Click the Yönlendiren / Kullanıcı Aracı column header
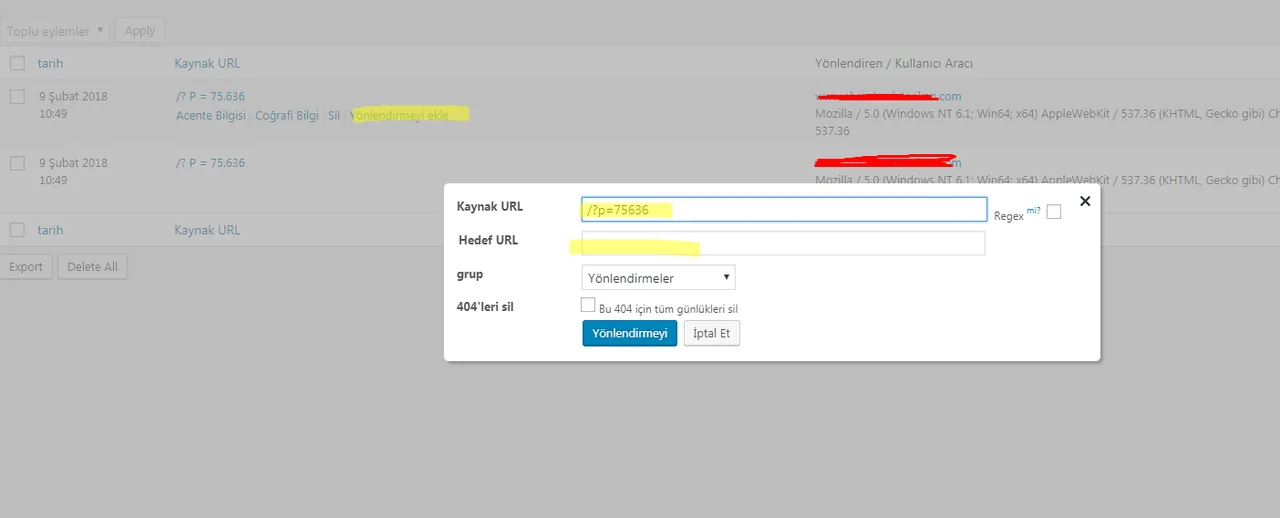This screenshot has height=518, width=1280. pyautogui.click(x=894, y=63)
